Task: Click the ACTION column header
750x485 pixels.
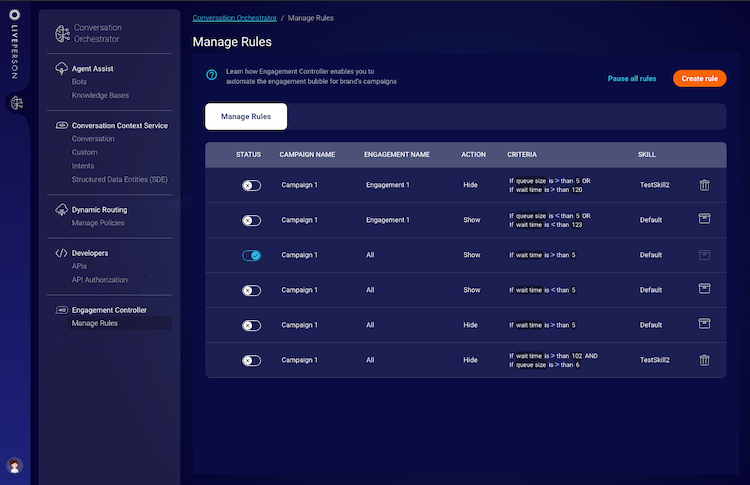Action: [473, 154]
